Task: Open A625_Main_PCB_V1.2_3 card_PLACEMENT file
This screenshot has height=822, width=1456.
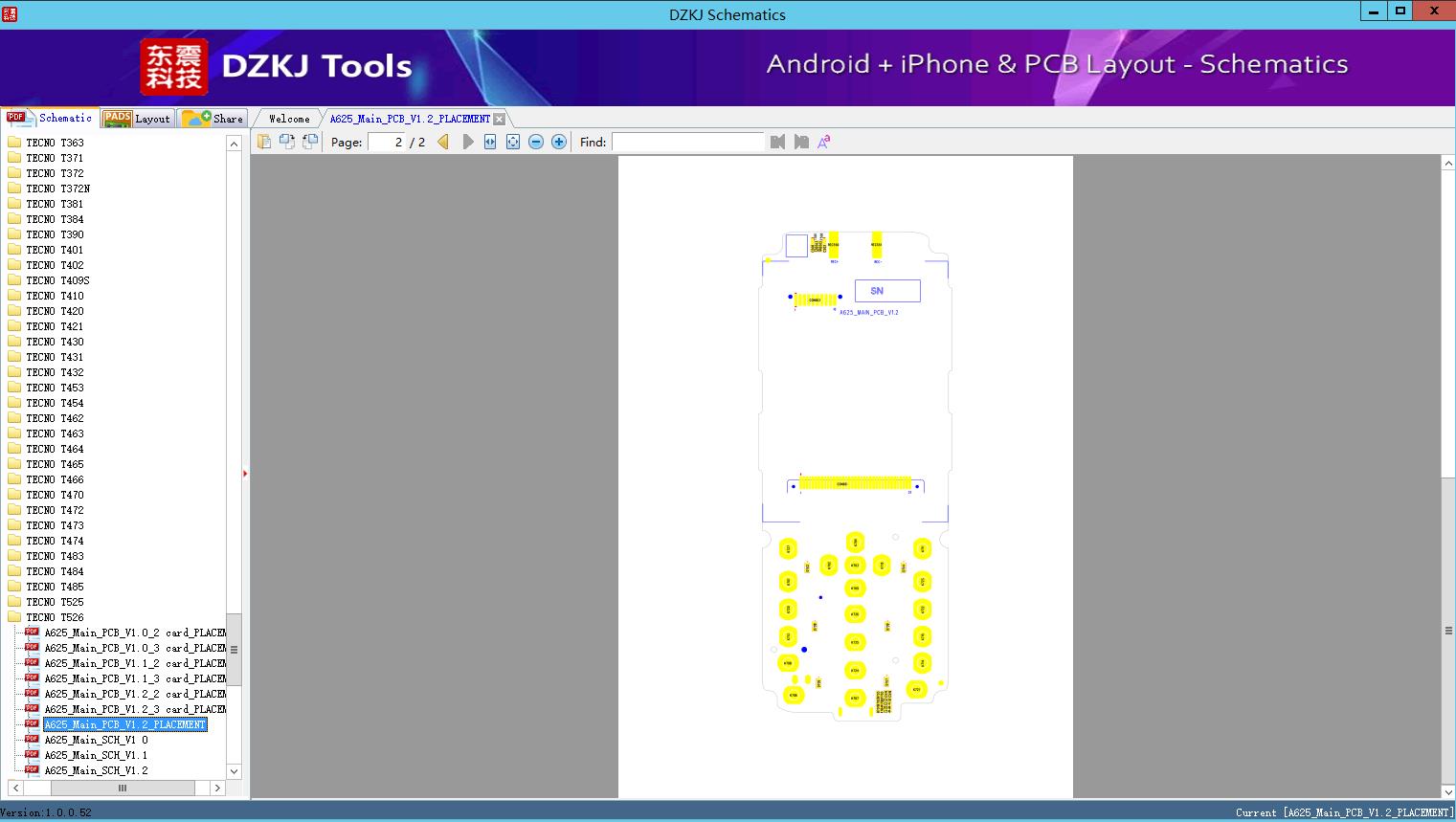Action: click(x=135, y=709)
